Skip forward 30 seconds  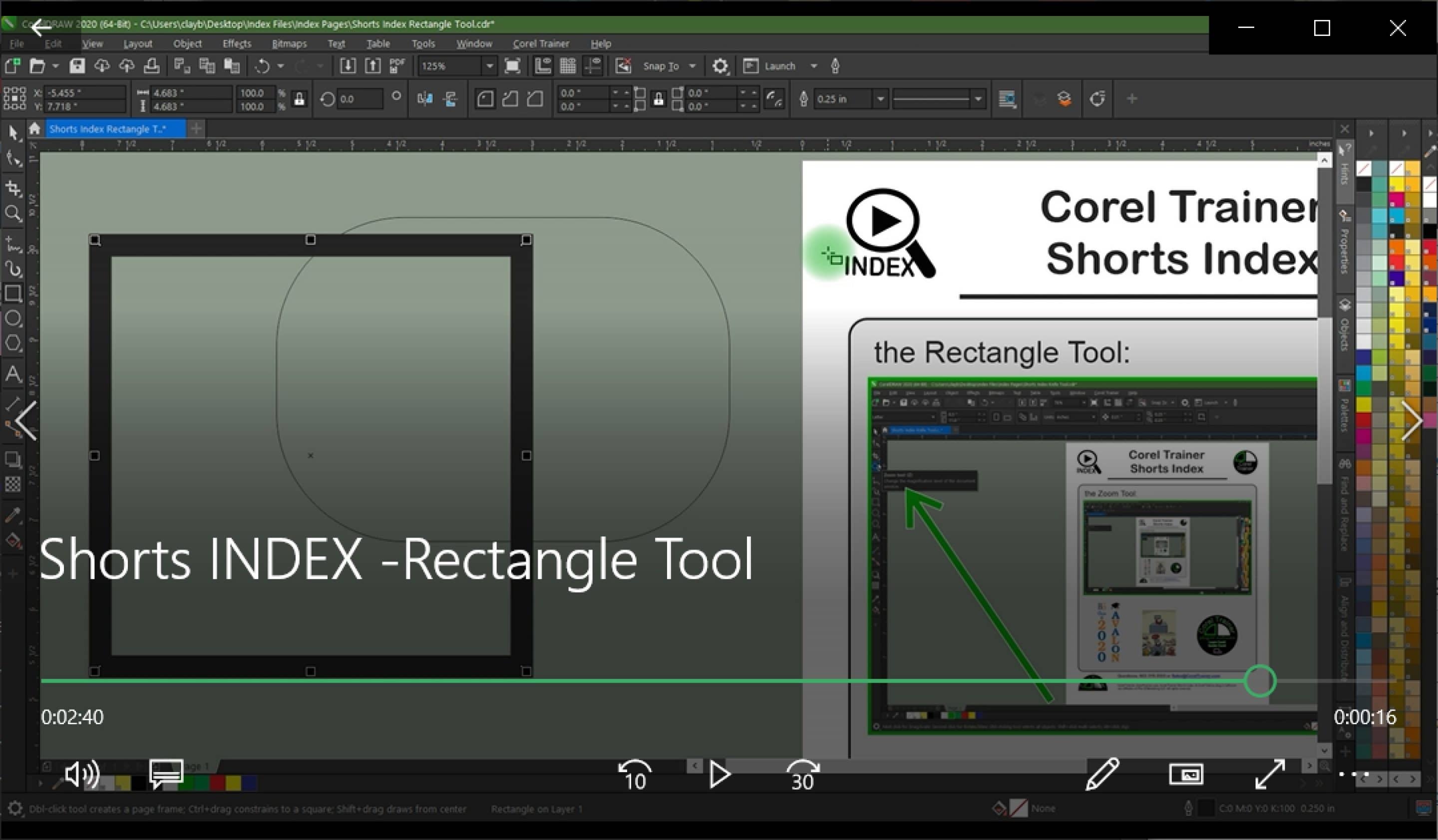coord(802,776)
